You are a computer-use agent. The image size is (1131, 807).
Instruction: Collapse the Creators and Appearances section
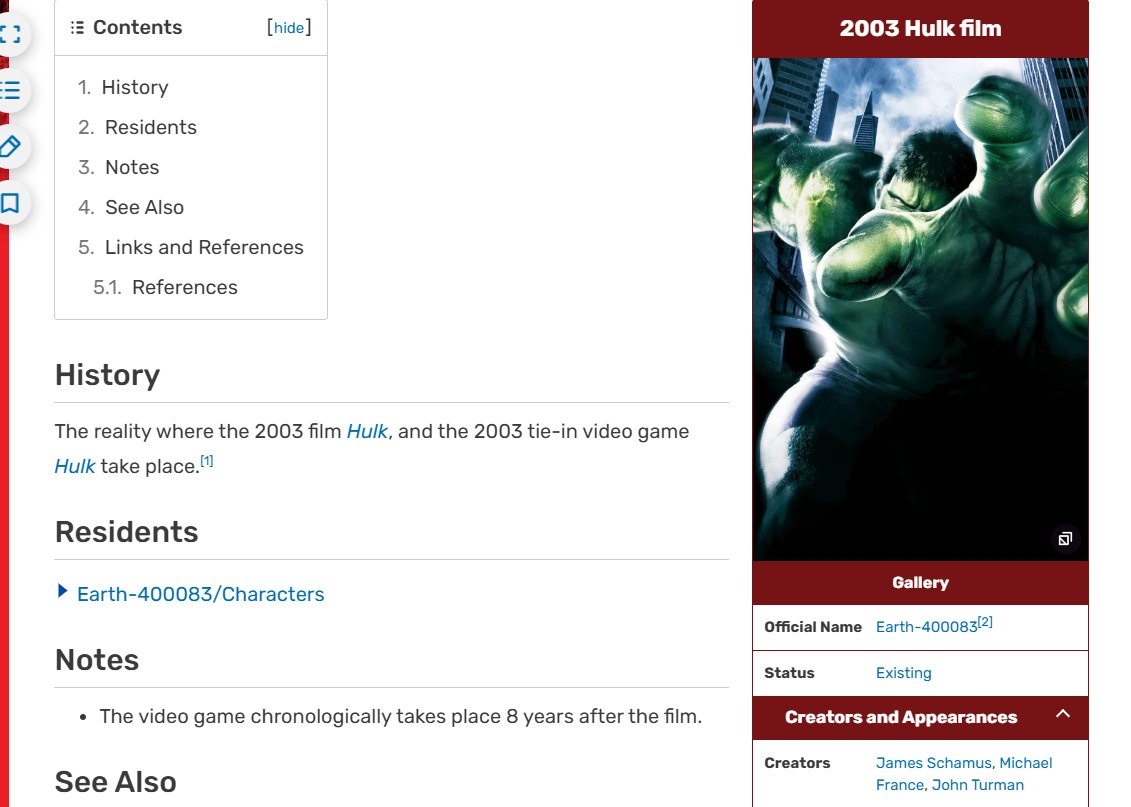click(x=1062, y=714)
